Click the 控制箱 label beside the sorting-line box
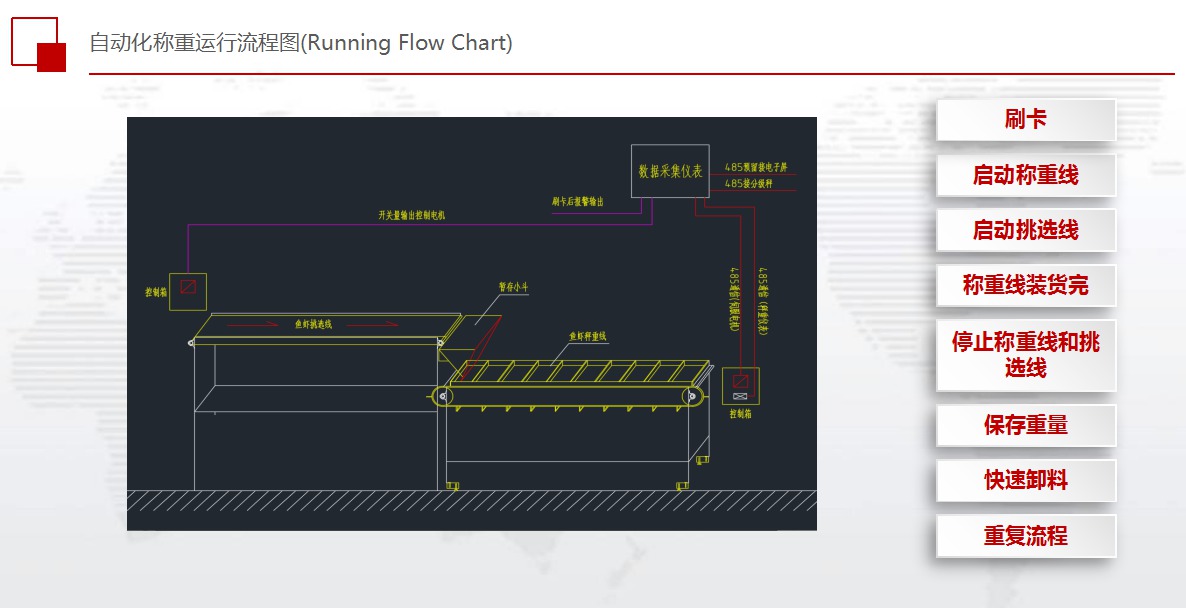 tap(156, 292)
